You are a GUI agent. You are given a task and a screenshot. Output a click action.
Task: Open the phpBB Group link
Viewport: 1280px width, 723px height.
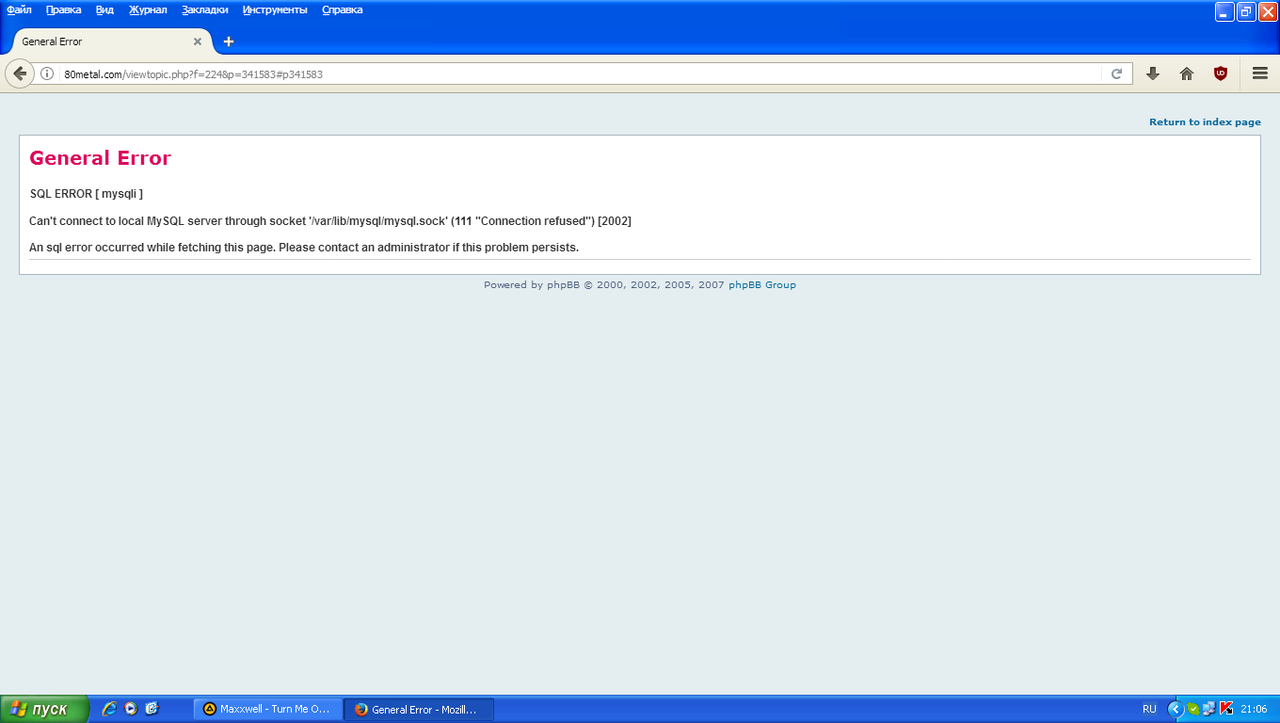click(762, 285)
